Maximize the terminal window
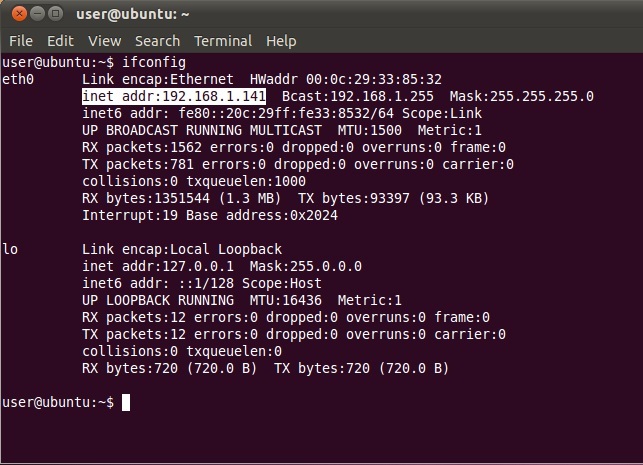 (53, 15)
